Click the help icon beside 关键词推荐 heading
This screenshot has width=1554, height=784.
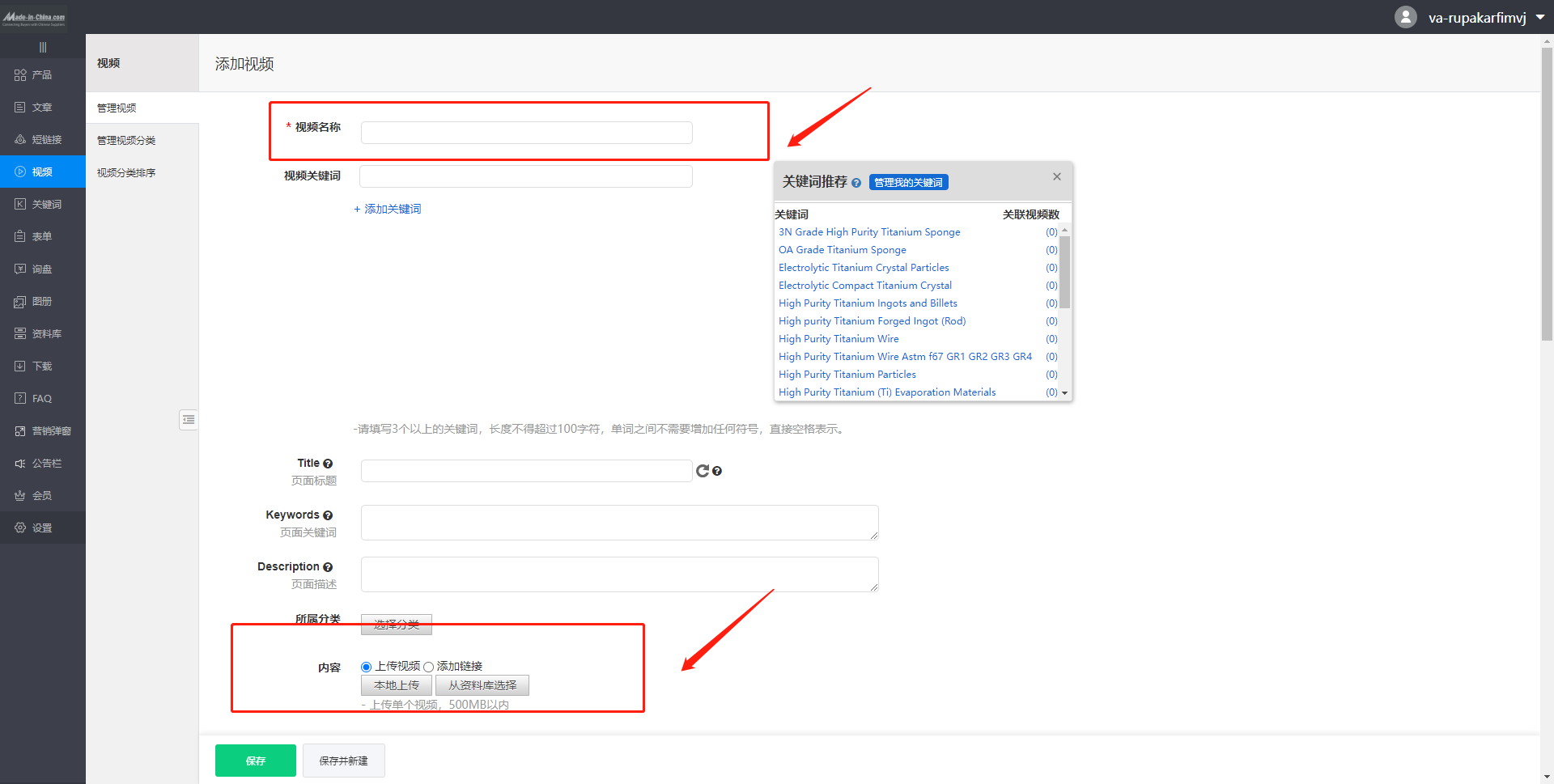(856, 183)
